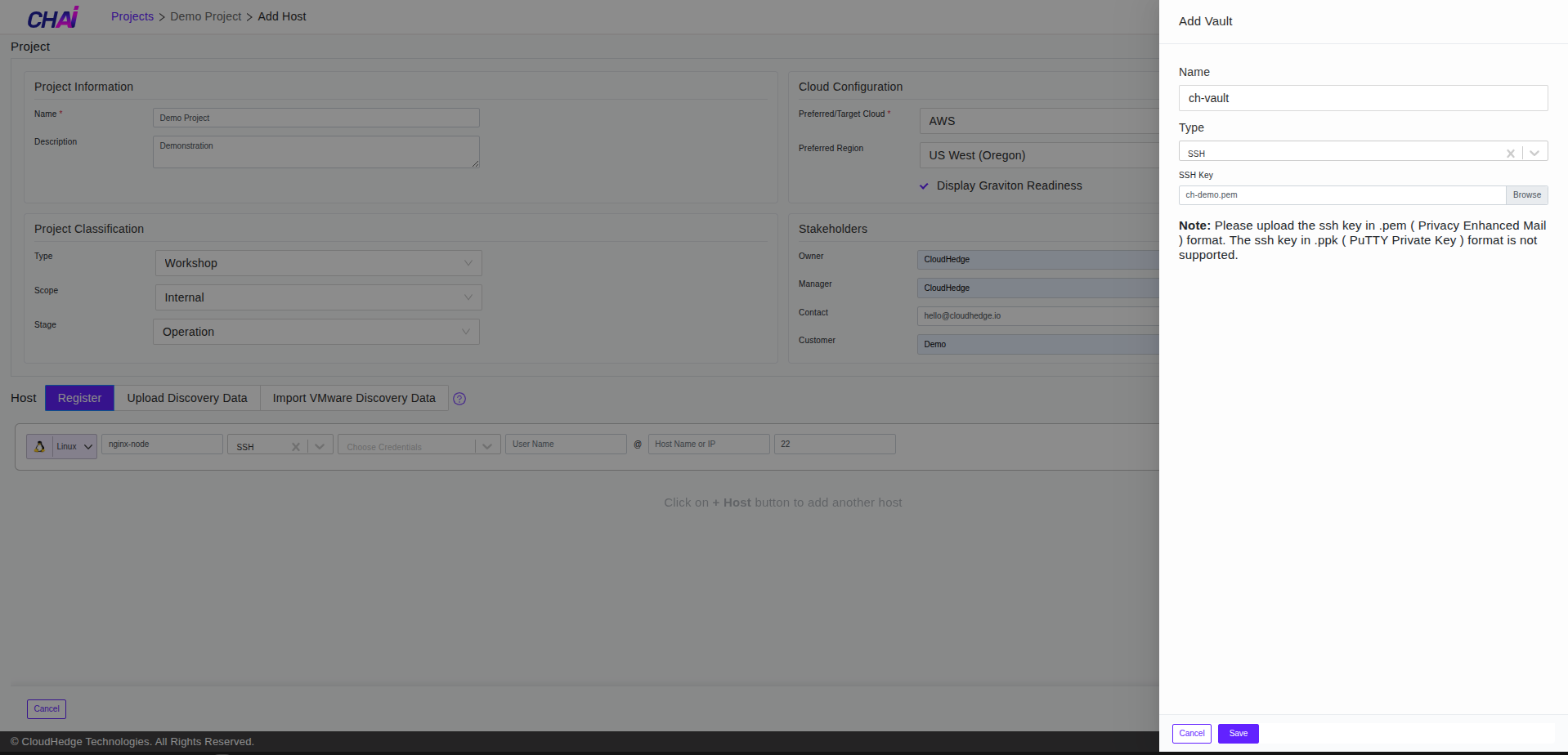1568x755 pixels.
Task: Click the host name field nginx-node
Action: click(x=162, y=444)
